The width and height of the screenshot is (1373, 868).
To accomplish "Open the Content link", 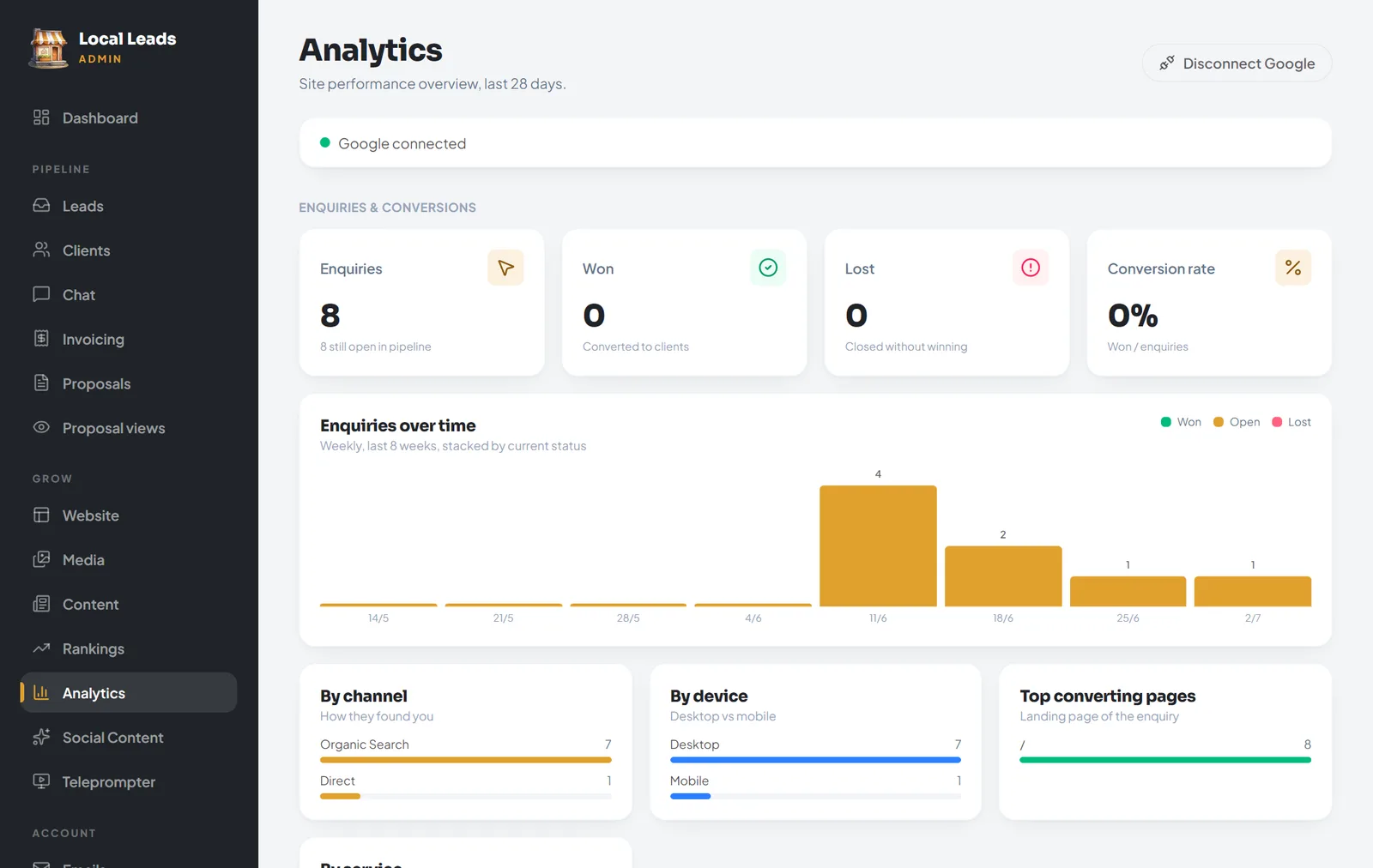I will coord(129,604).
